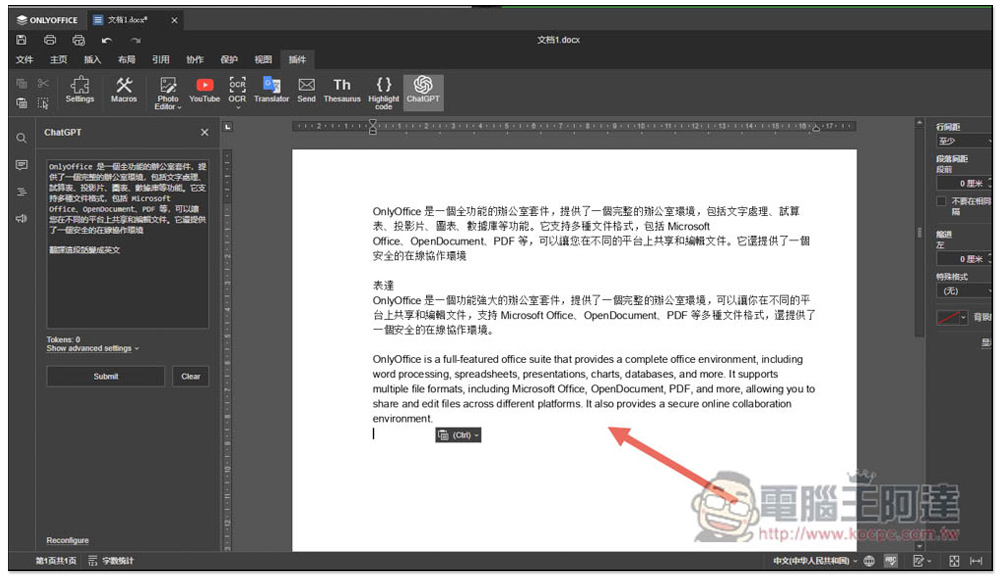Click the Reconfigure link
Image resolution: width=1000 pixels, height=577 pixels.
click(x=67, y=541)
